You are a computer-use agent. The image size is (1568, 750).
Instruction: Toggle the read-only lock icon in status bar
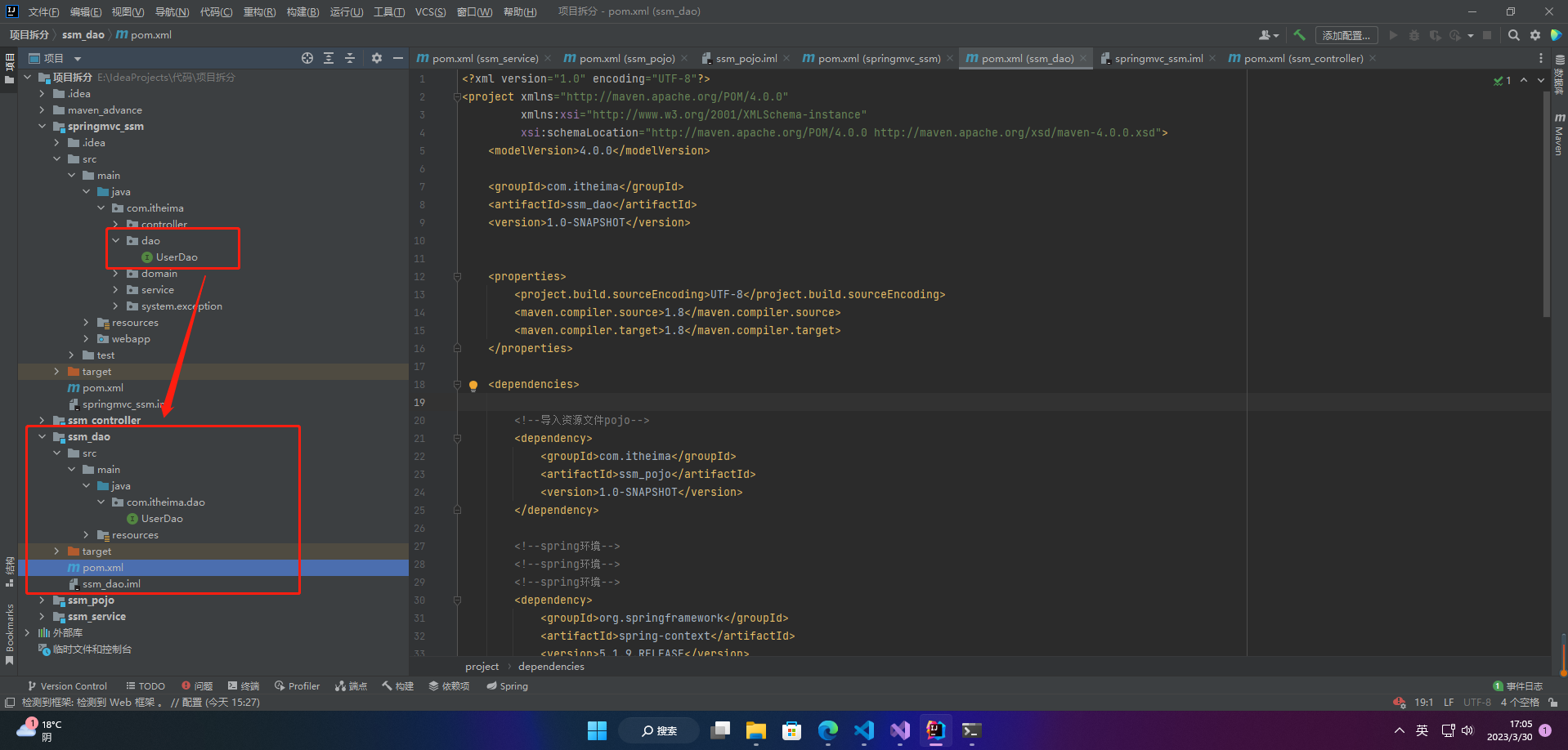click(1552, 703)
